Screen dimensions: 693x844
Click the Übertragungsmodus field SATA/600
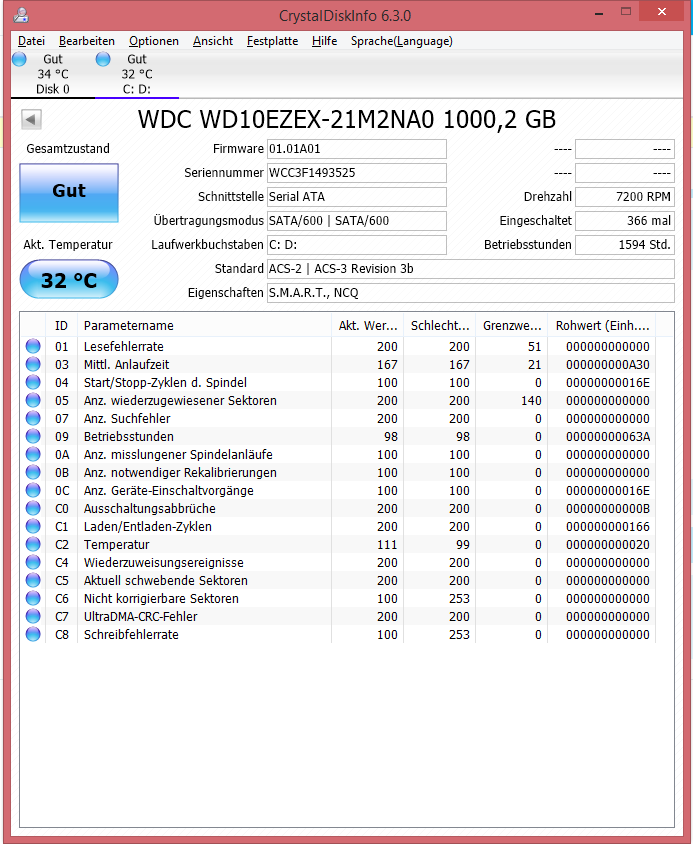coord(356,221)
